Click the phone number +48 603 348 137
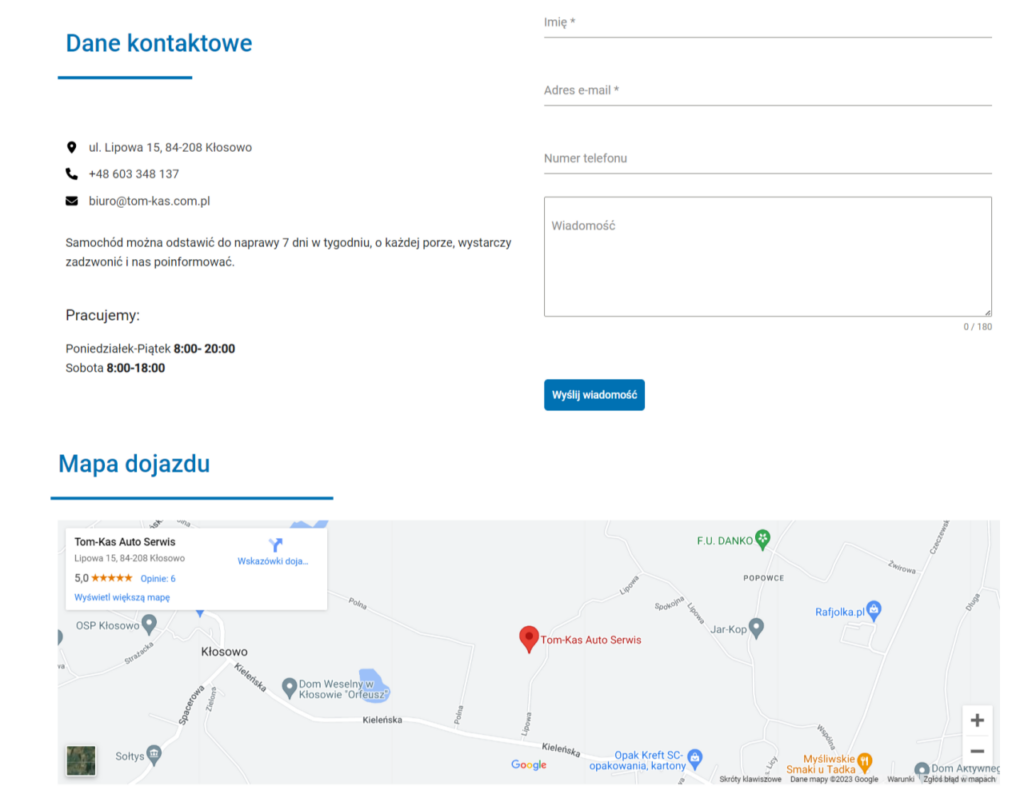The width and height of the screenshot is (1024, 802). (x=134, y=174)
